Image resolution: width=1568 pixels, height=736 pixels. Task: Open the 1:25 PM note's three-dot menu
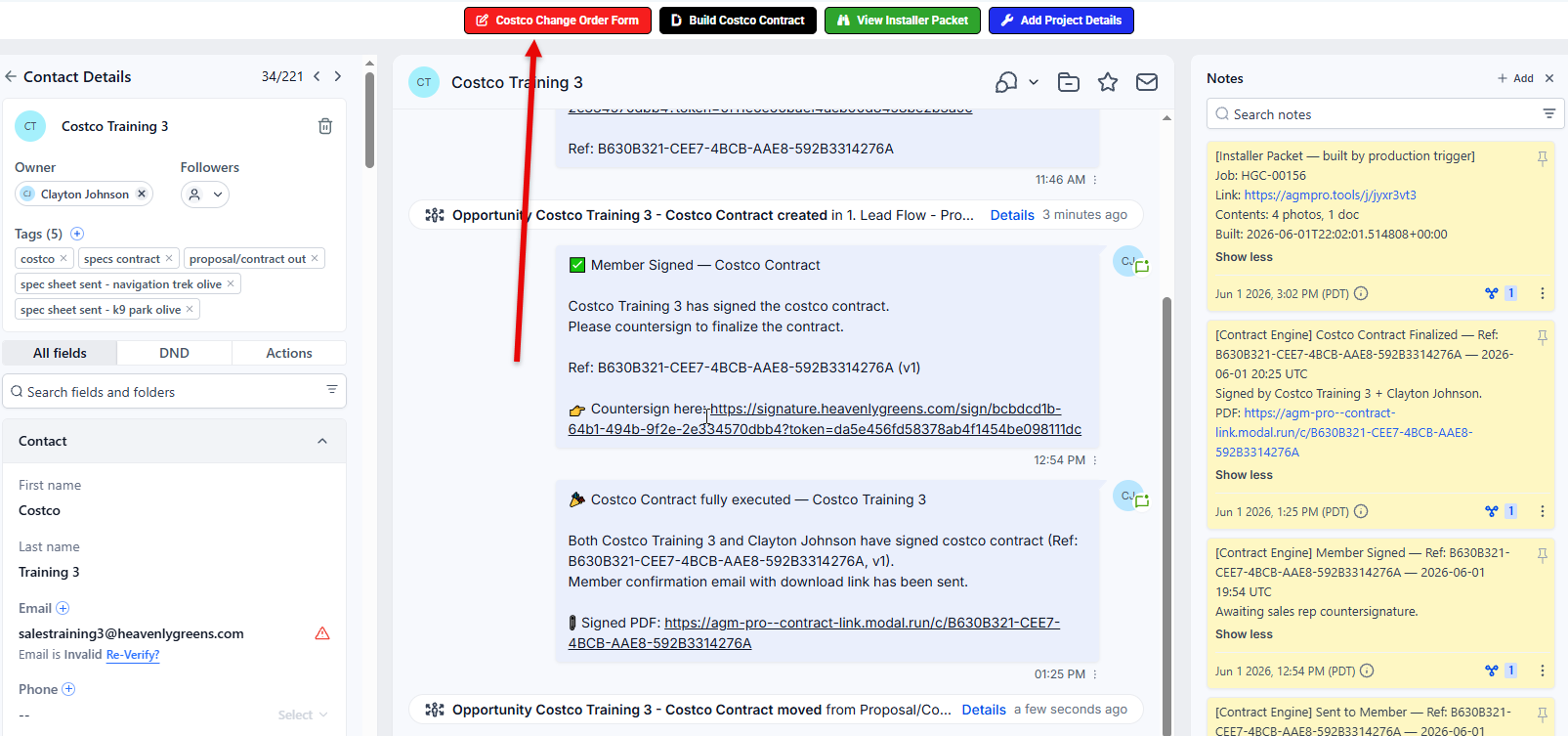tap(1543, 511)
